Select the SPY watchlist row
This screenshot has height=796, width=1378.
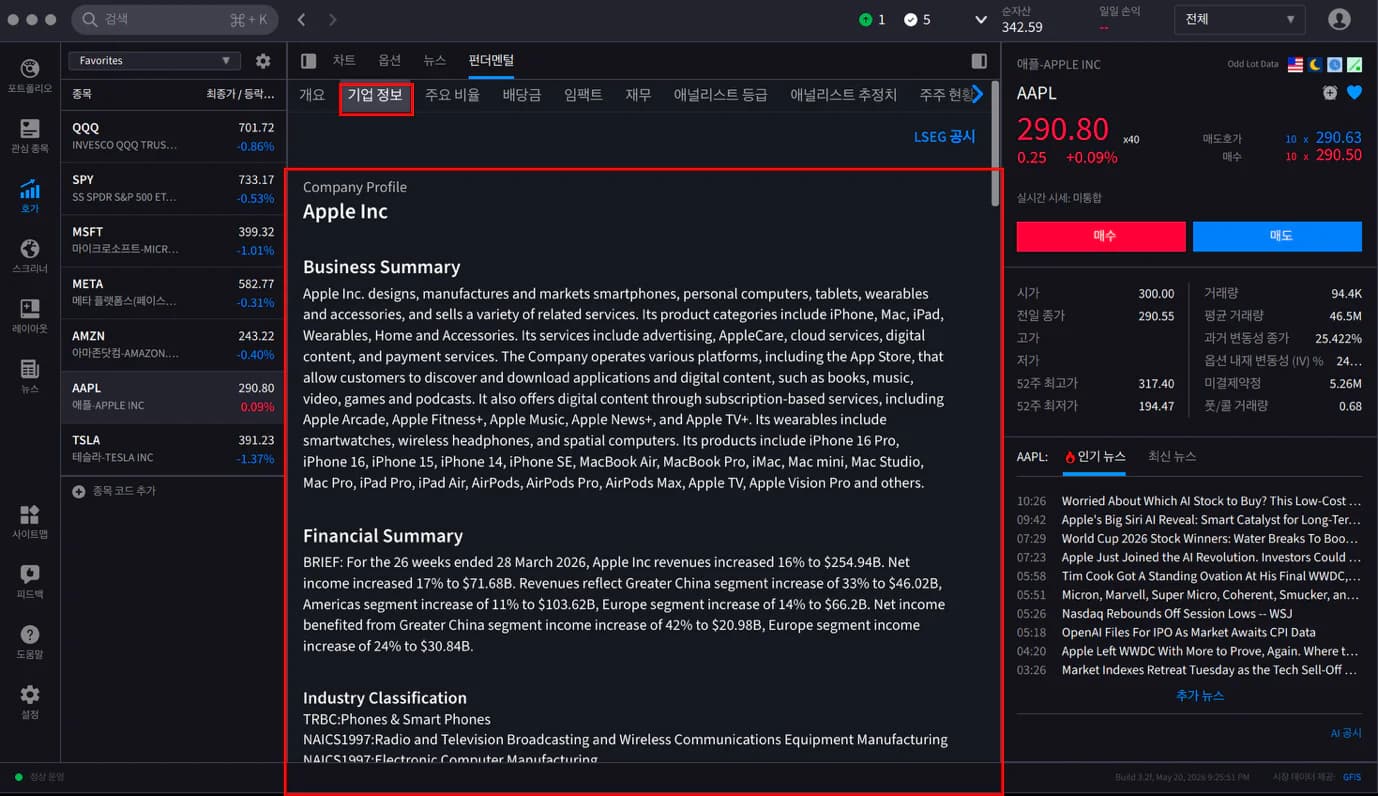tap(173, 189)
